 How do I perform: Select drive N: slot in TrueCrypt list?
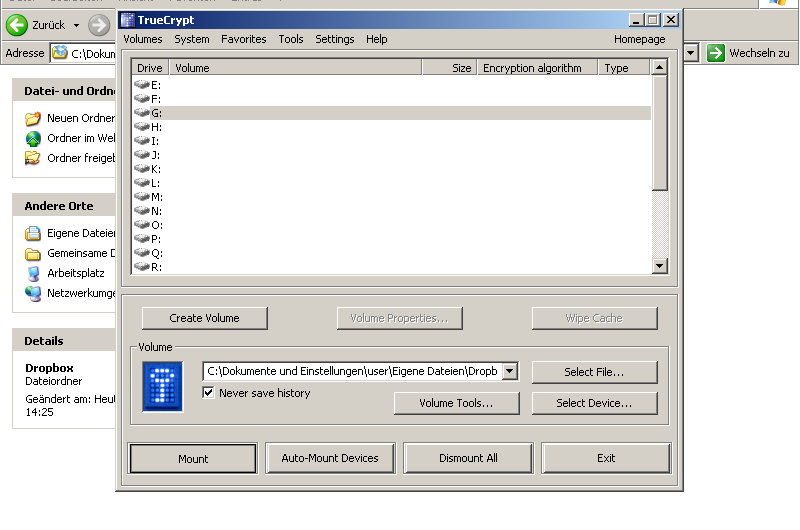point(392,211)
